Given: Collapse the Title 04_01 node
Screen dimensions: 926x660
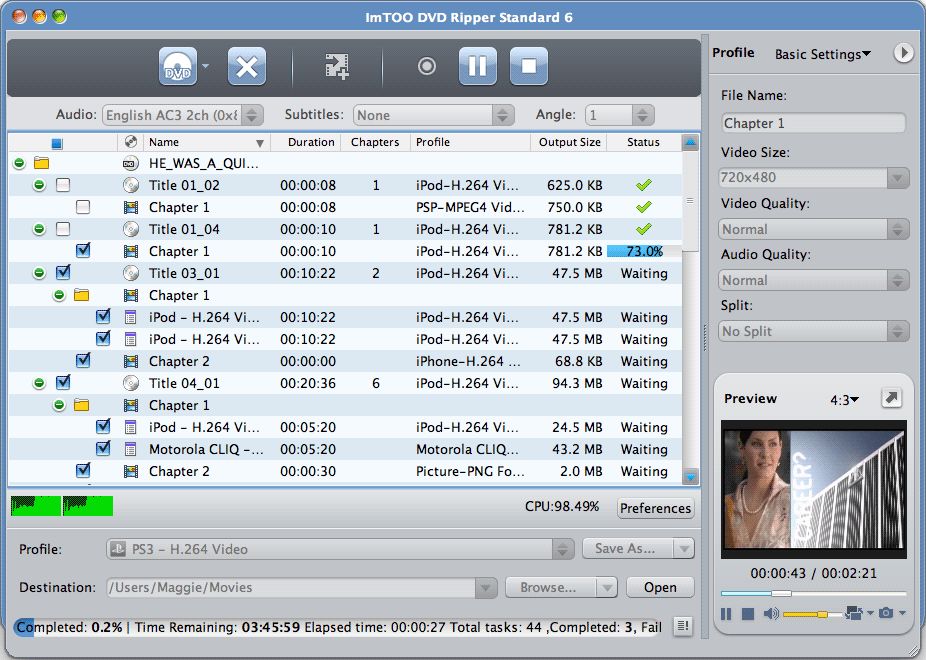Looking at the screenshot, I should (39, 383).
